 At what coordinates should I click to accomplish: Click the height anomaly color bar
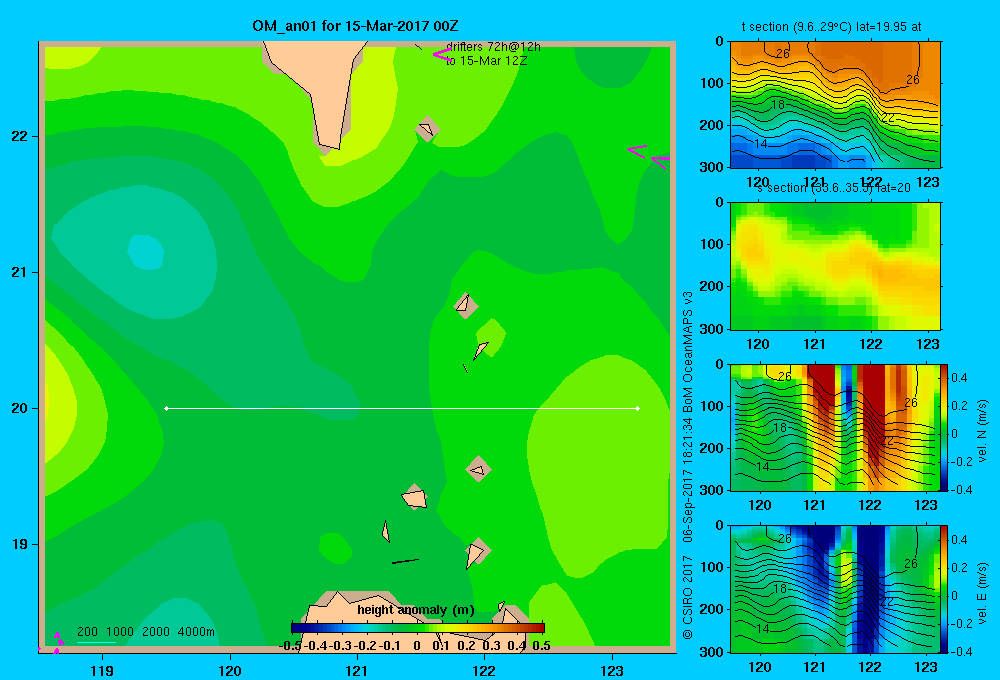click(x=418, y=628)
